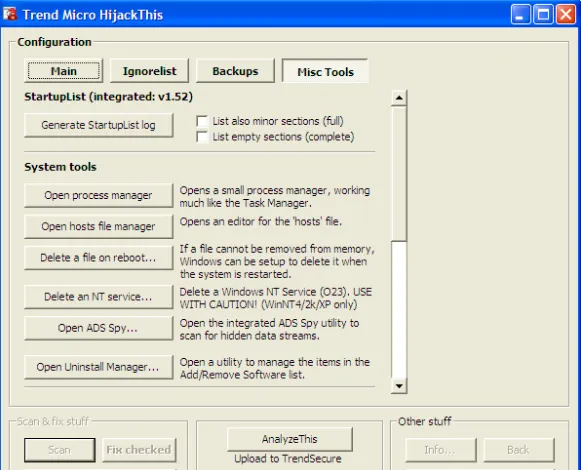The image size is (581, 470).
Task: Click 'Opens an editor for the hosts file' text
Action: point(261,222)
